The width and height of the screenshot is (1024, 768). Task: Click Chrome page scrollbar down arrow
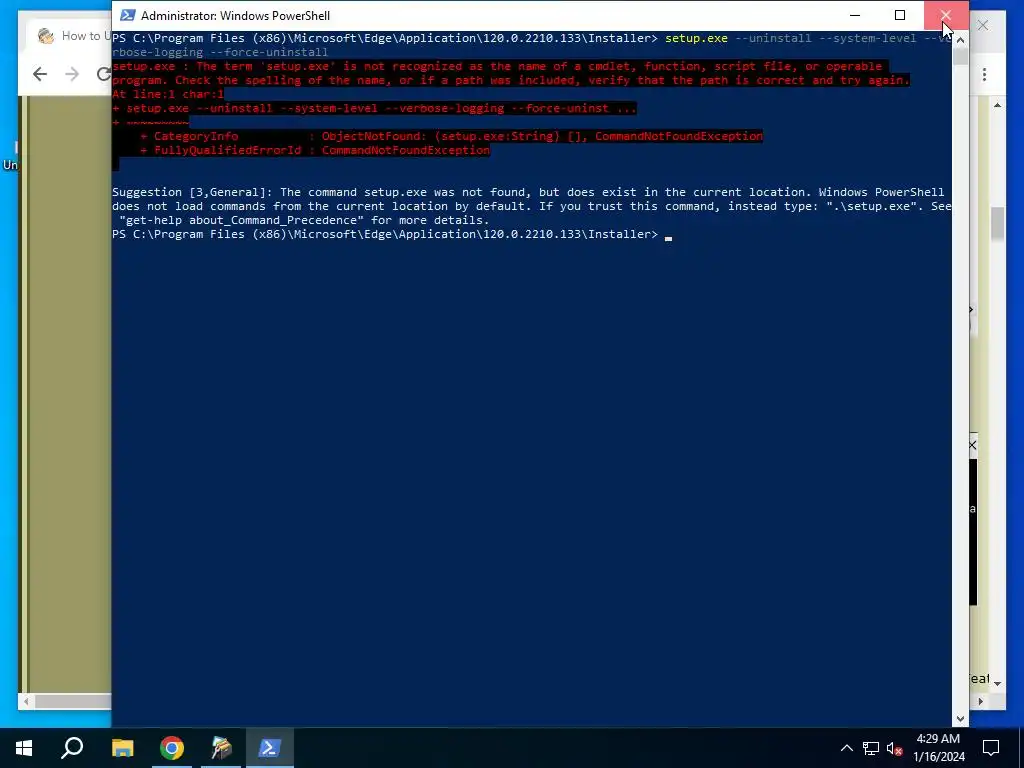click(x=997, y=684)
